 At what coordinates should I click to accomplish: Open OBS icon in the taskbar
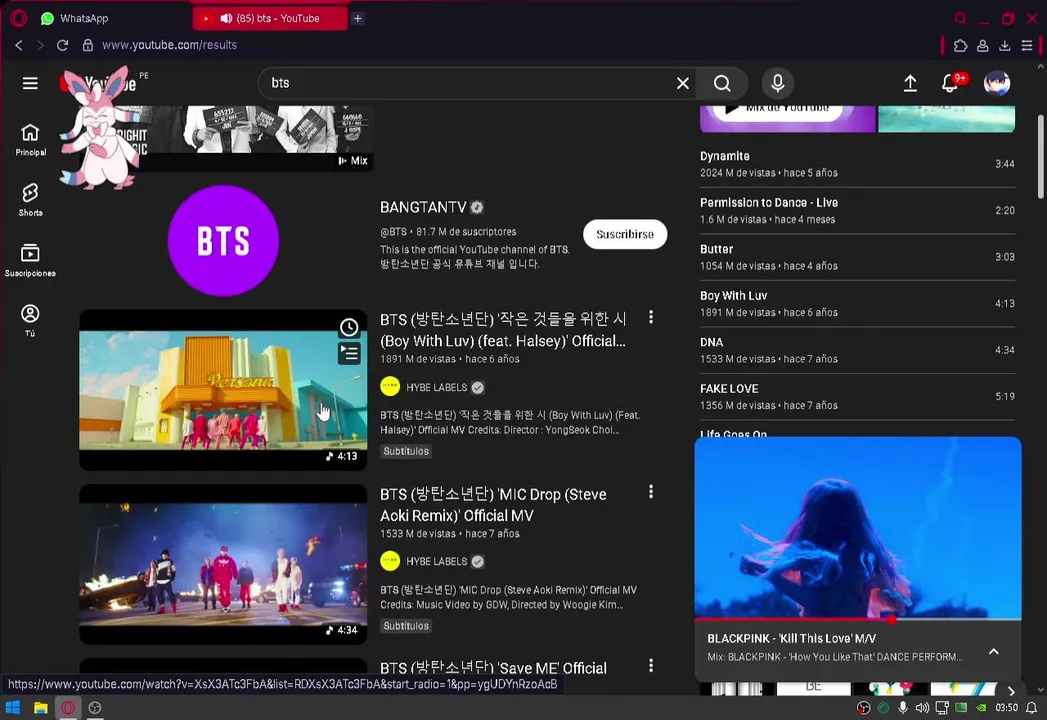pyautogui.click(x=95, y=707)
